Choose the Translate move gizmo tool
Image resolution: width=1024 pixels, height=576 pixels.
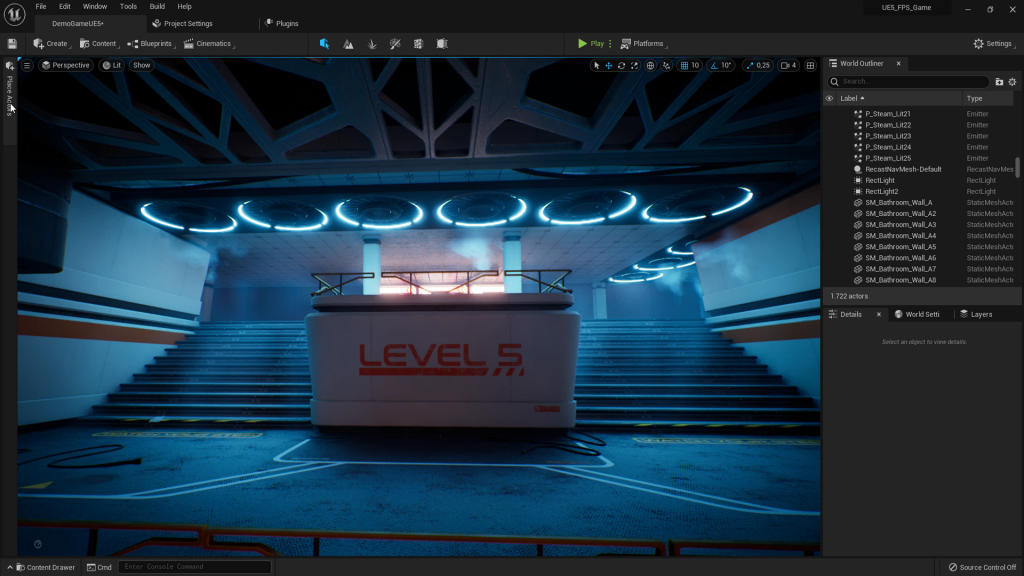pos(609,65)
